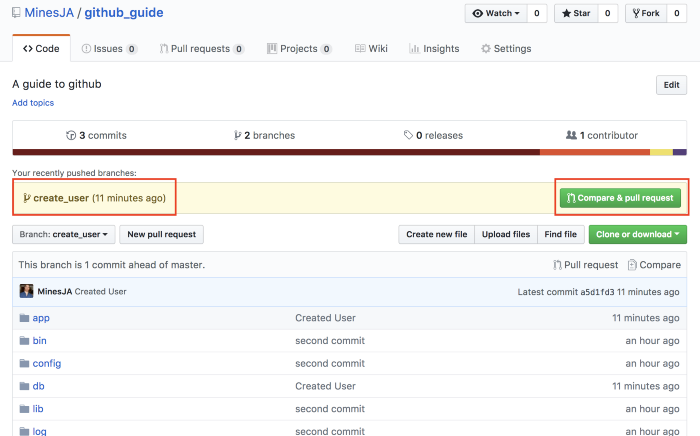This screenshot has width=700, height=436.
Task: Open the recently pushed create_user branch
Action: pyautogui.click(x=61, y=198)
